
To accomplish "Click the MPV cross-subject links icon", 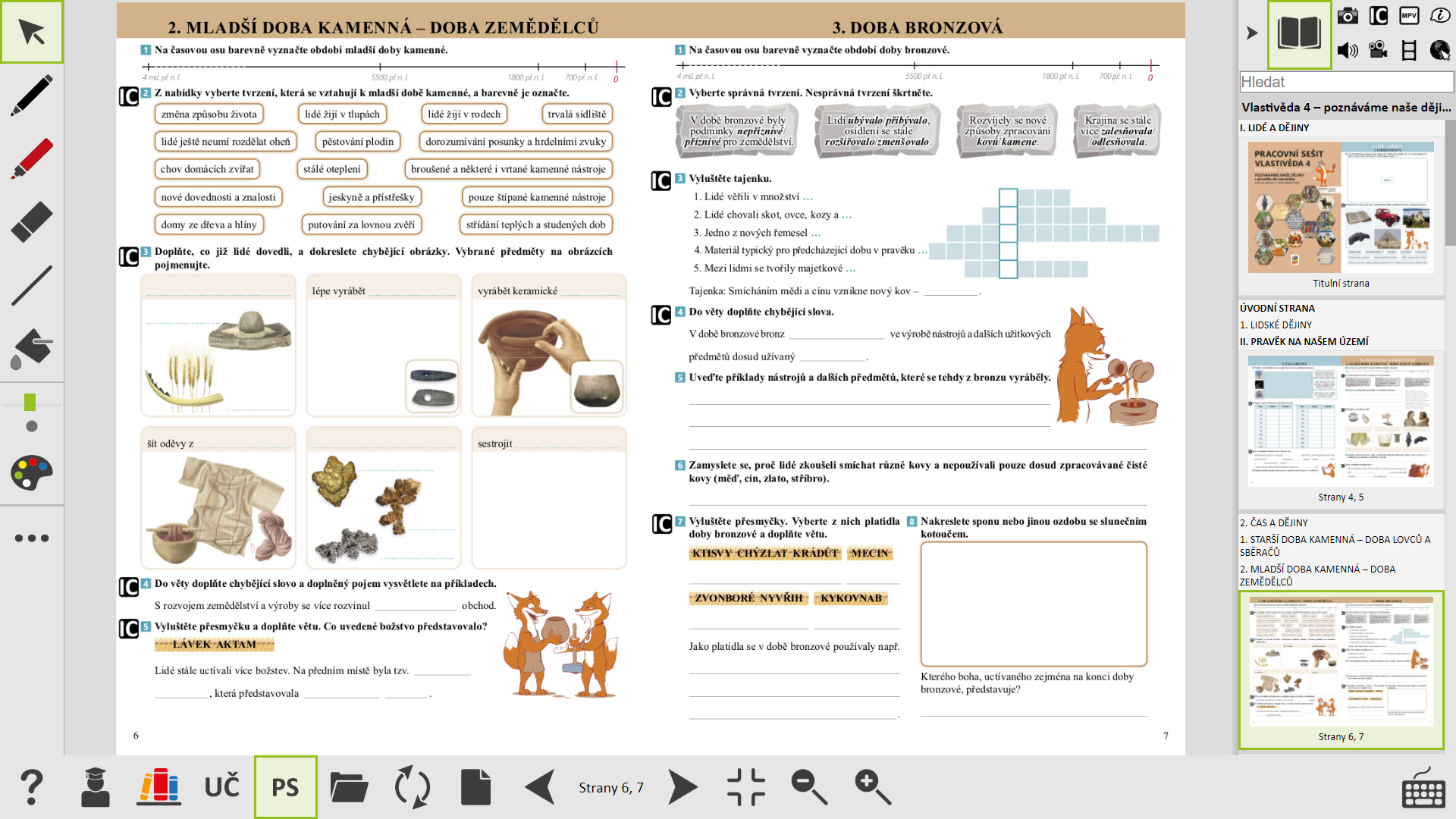I will pyautogui.click(x=1410, y=15).
